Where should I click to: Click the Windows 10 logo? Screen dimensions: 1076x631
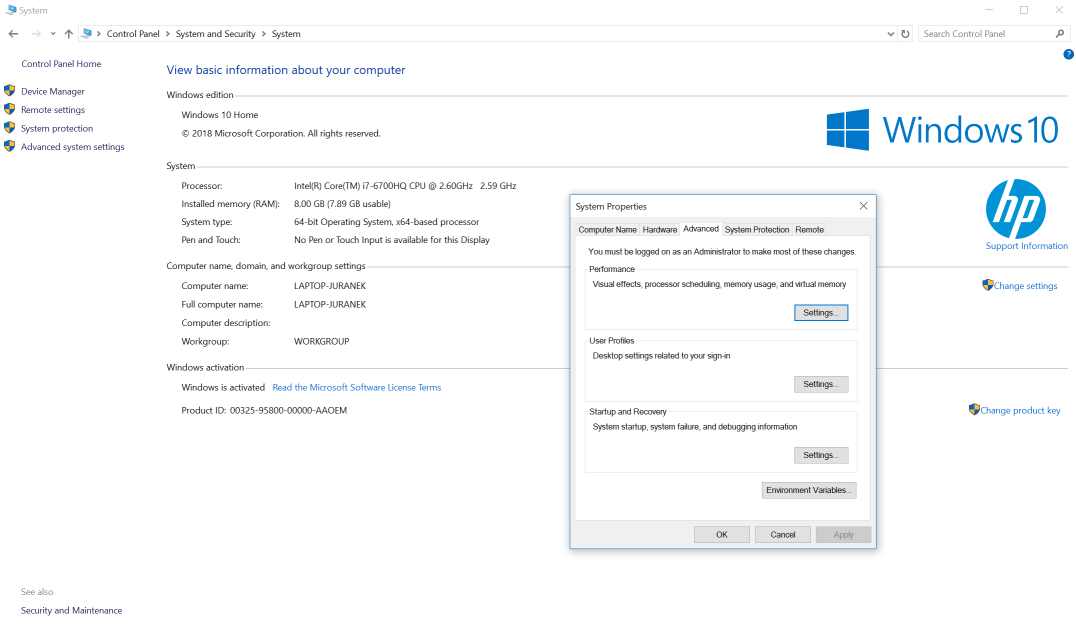942,130
